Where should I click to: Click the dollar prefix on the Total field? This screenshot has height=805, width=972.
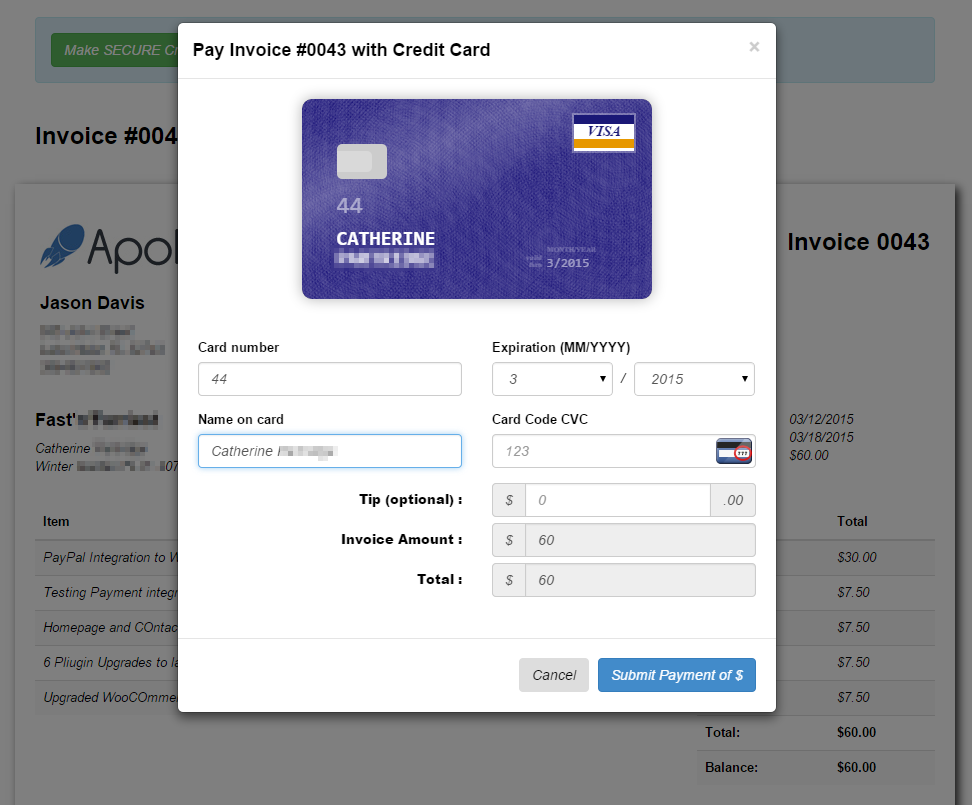click(x=508, y=580)
